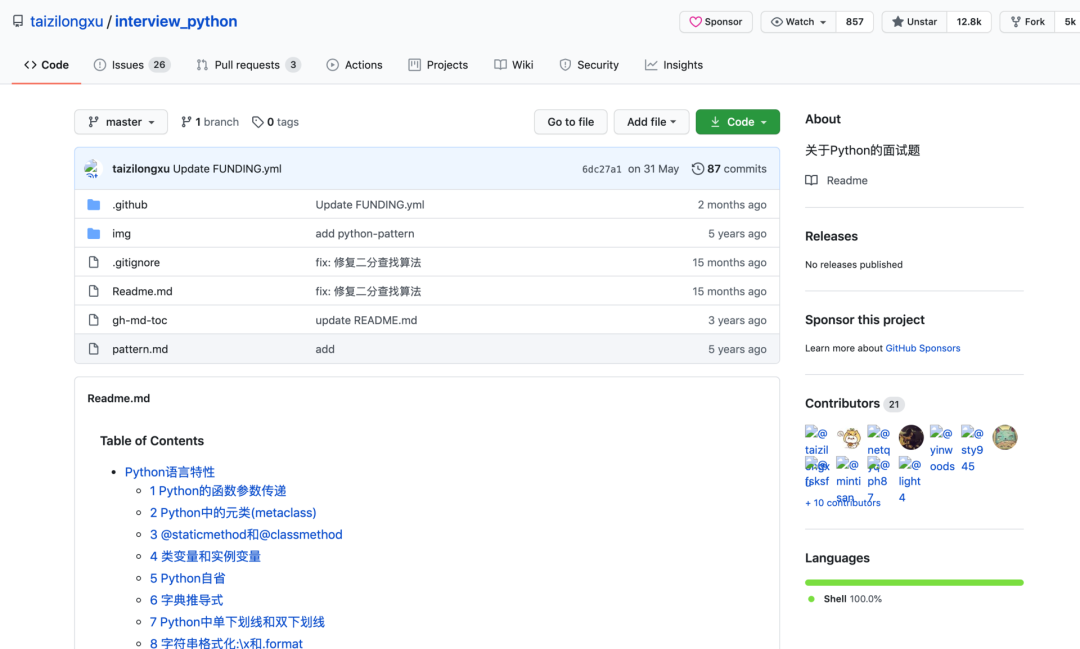Open the img folder
1080x649 pixels.
[x=121, y=234]
